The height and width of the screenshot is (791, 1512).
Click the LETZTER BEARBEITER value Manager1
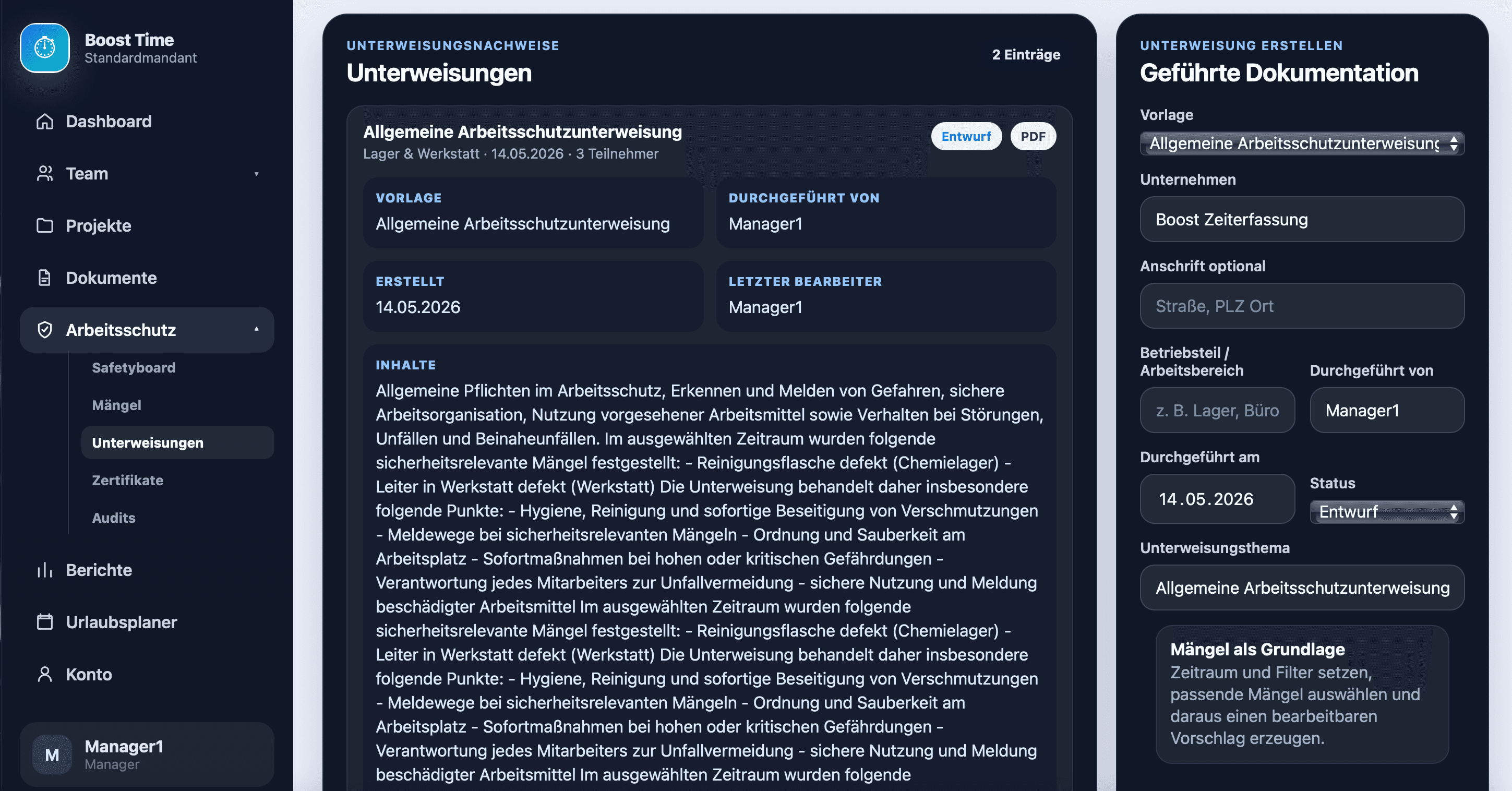tap(765, 307)
